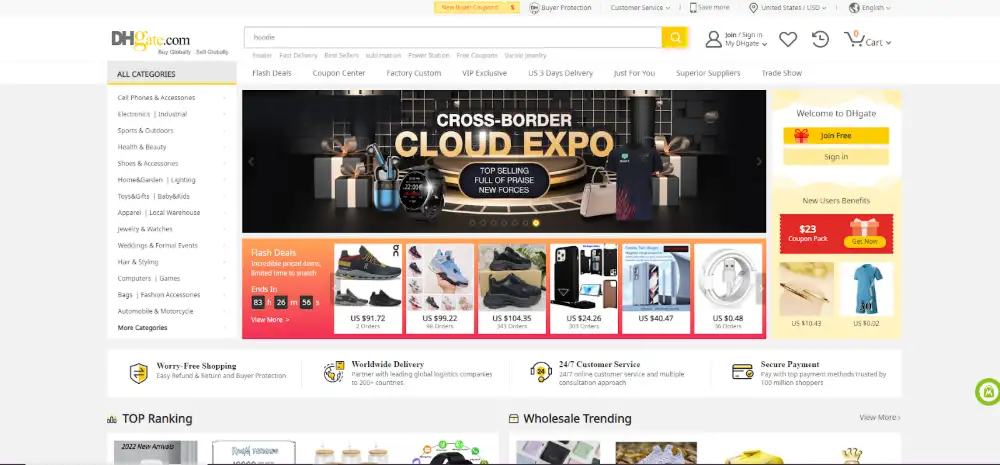Open the US $91.72 sneakers deal

pos(368,288)
